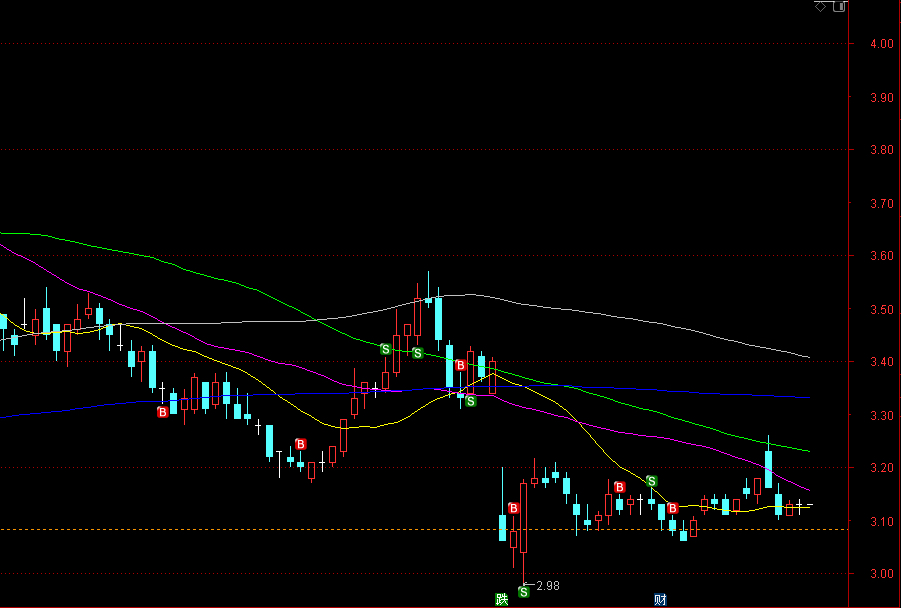Click the 4.00 price axis label
The image size is (901, 608).
click(x=882, y=44)
